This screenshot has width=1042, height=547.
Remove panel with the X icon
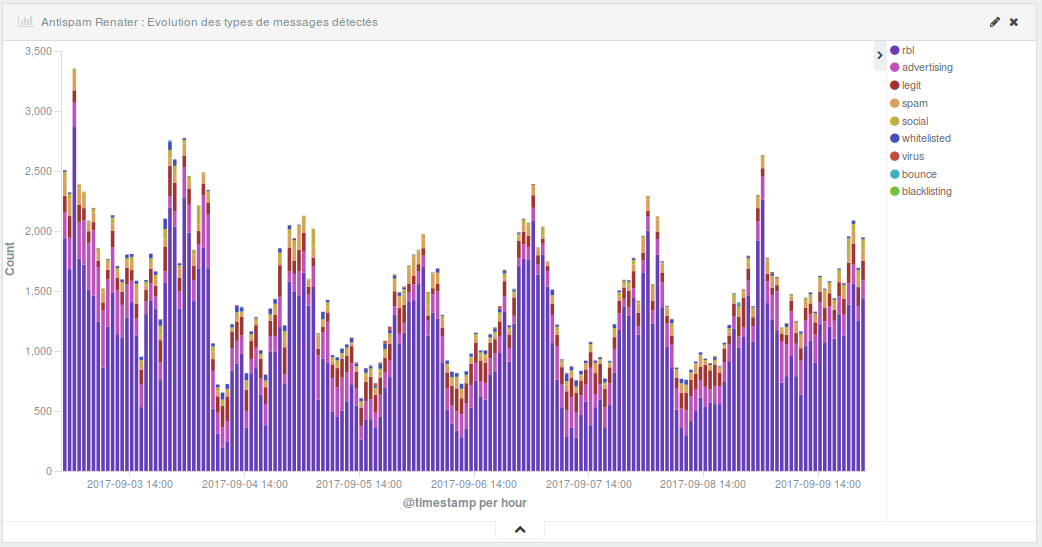(1014, 22)
